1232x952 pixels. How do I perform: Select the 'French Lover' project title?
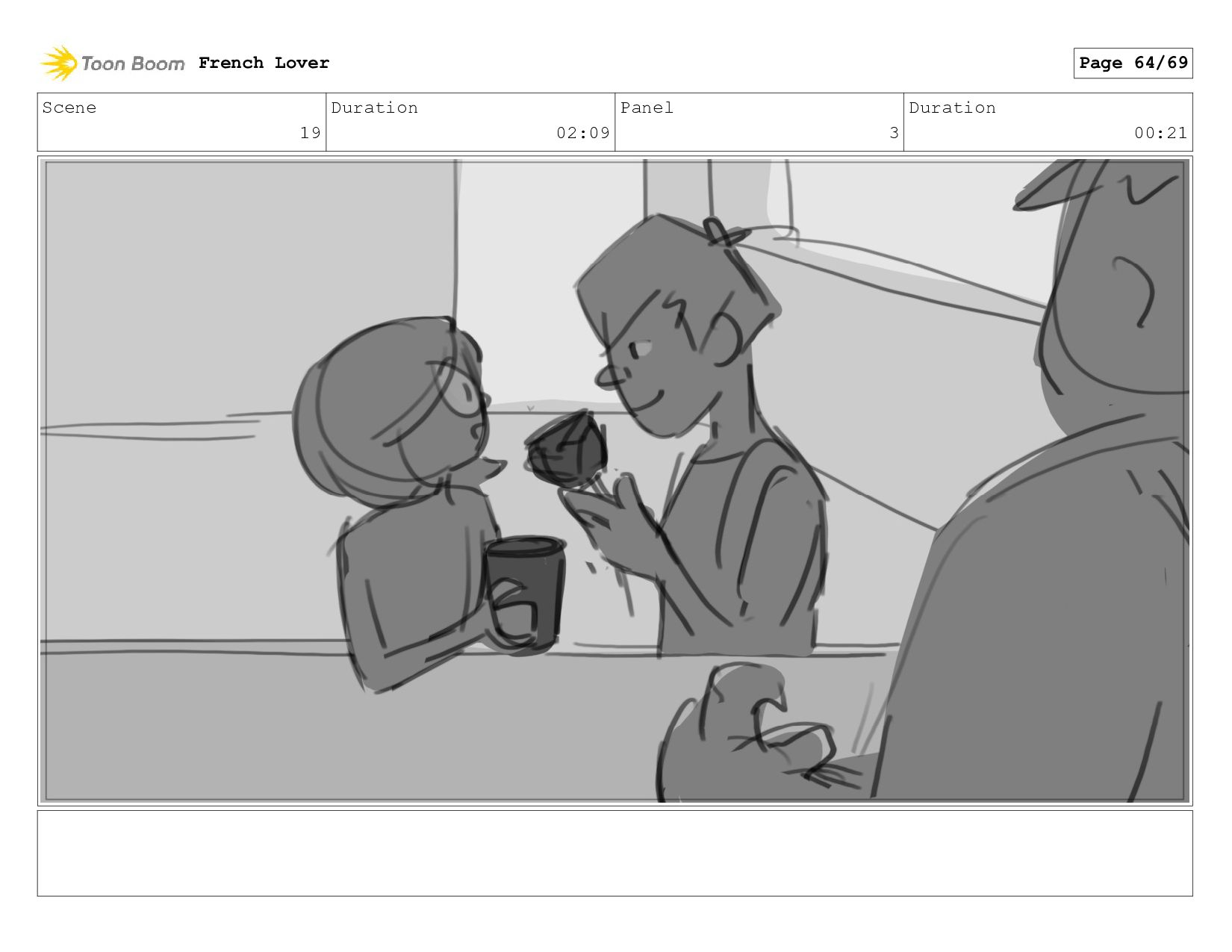click(264, 63)
